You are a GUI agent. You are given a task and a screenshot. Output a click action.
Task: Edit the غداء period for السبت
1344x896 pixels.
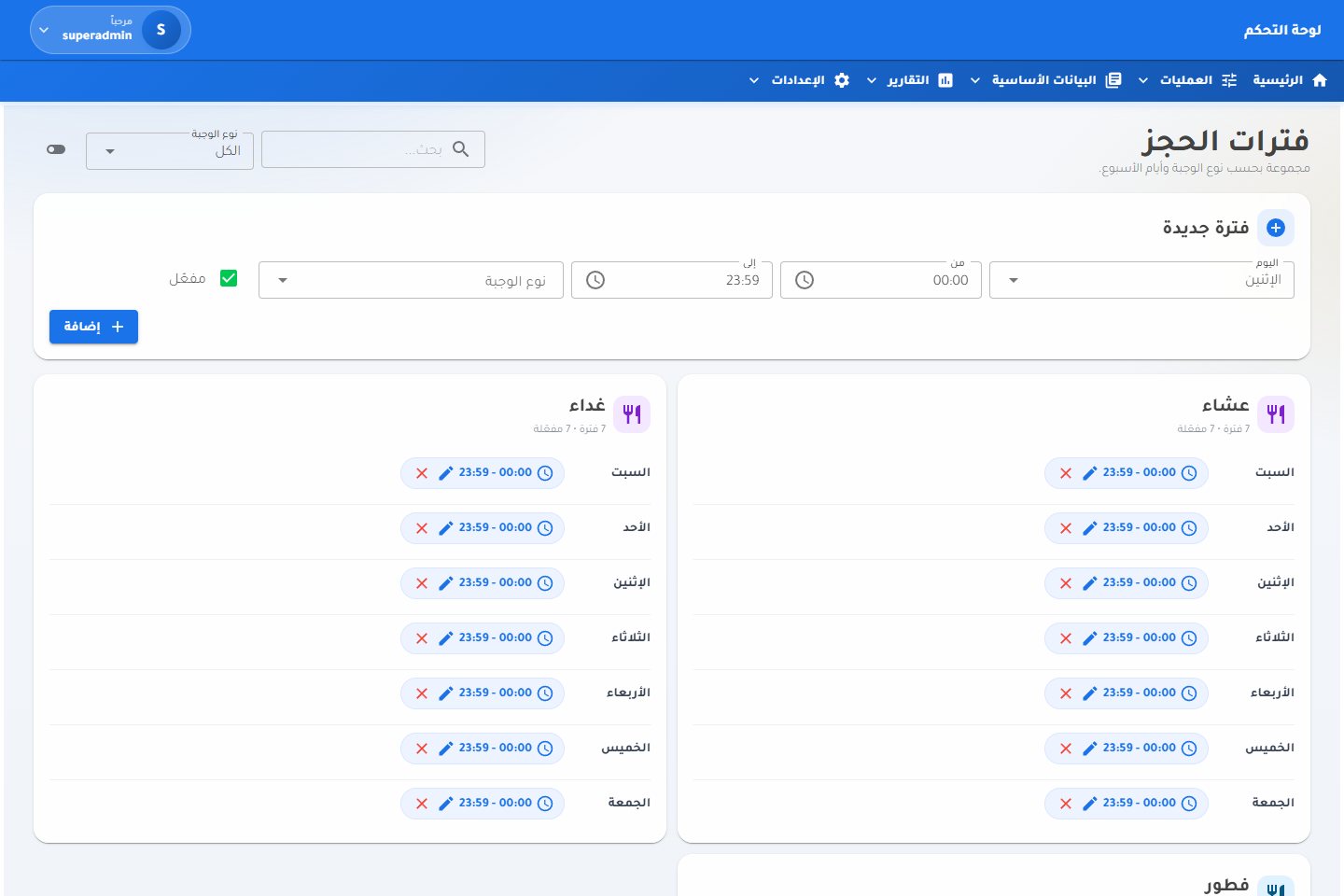[x=445, y=473]
